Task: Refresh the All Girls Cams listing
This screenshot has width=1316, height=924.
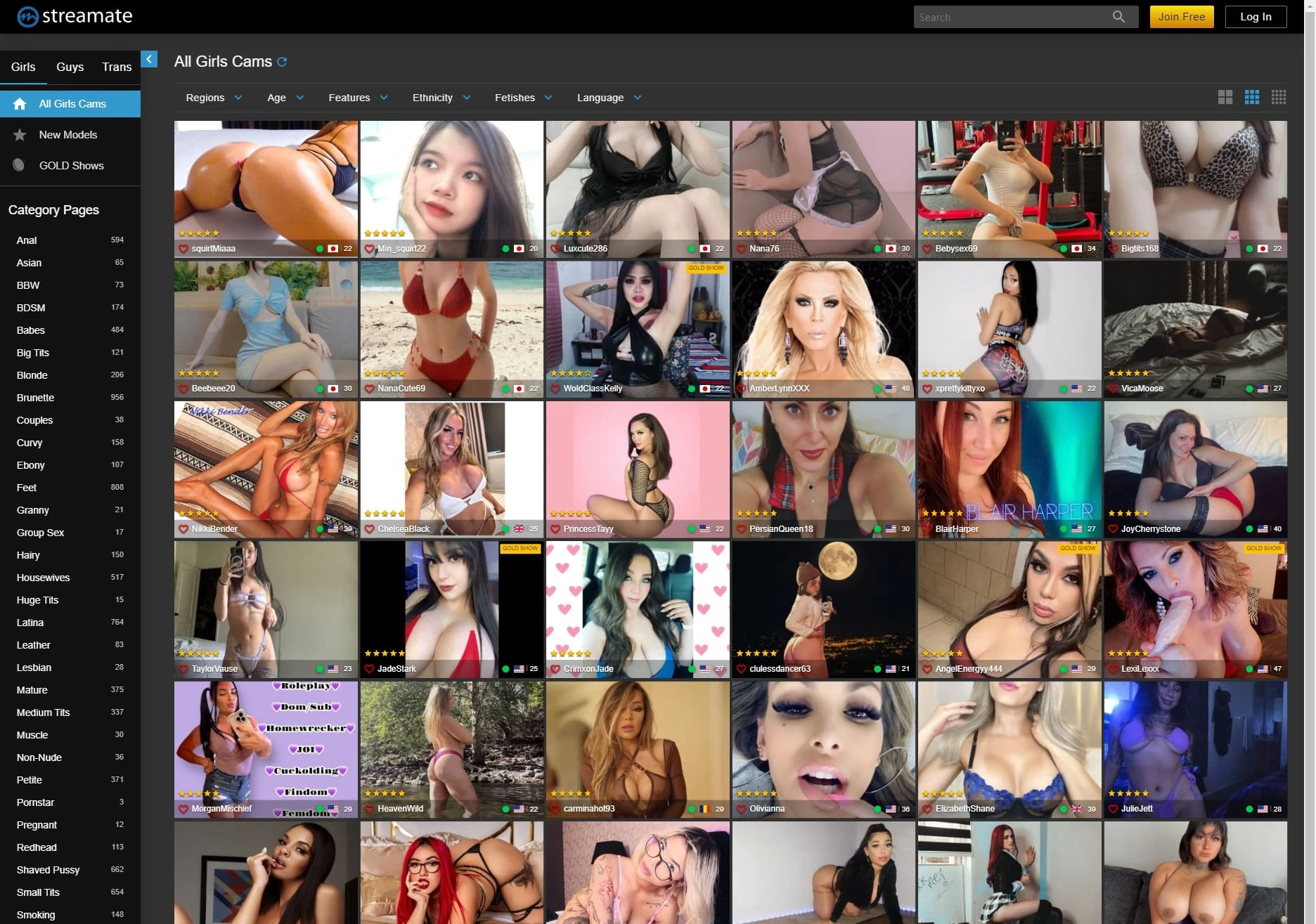Action: pos(282,62)
